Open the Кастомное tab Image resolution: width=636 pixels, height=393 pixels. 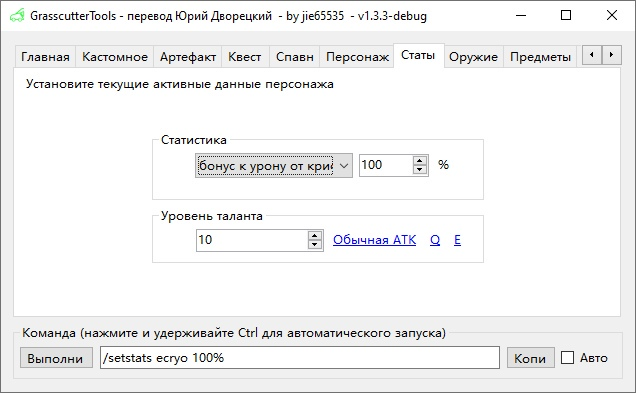click(x=115, y=57)
